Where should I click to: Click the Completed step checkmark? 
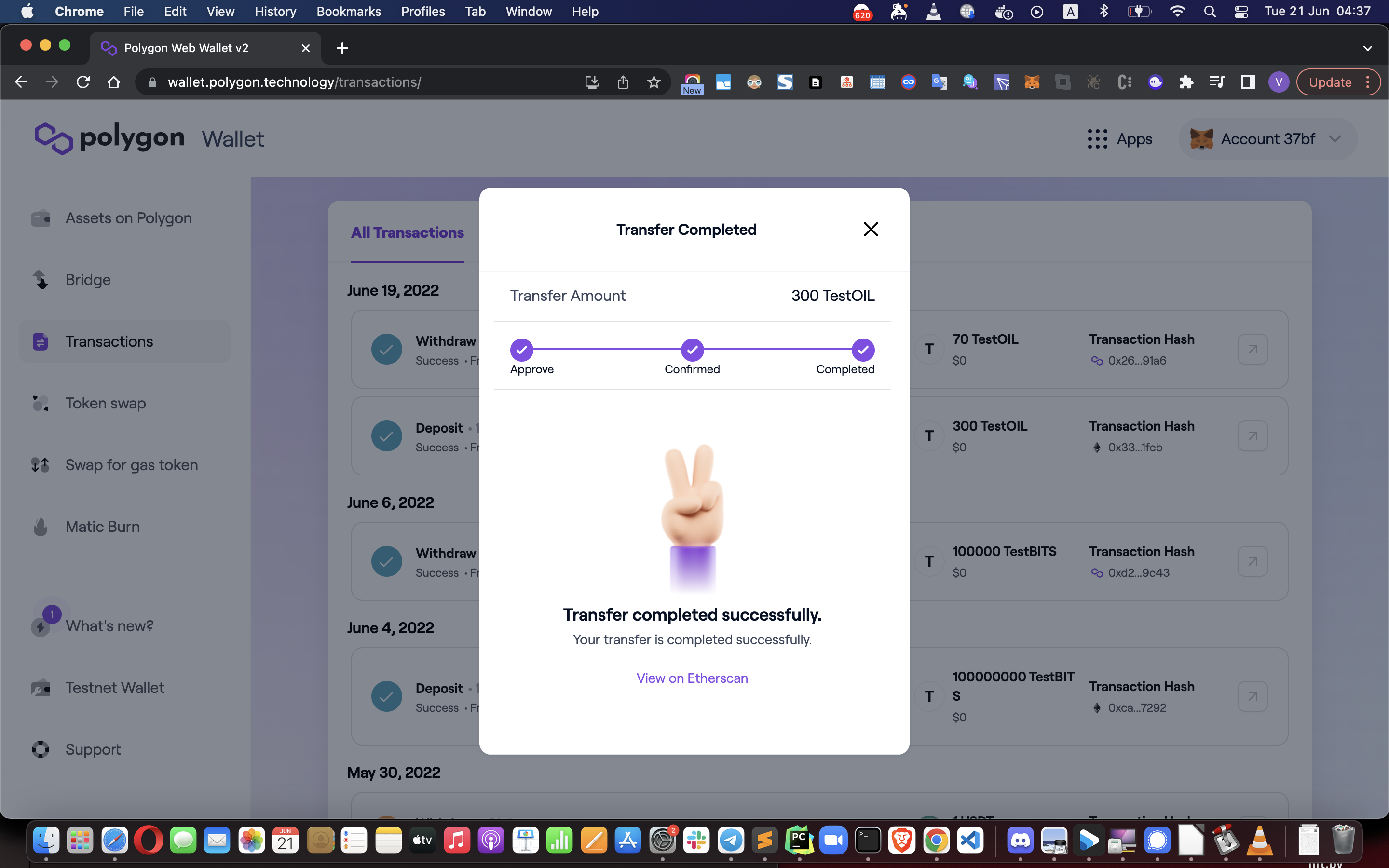(862, 350)
